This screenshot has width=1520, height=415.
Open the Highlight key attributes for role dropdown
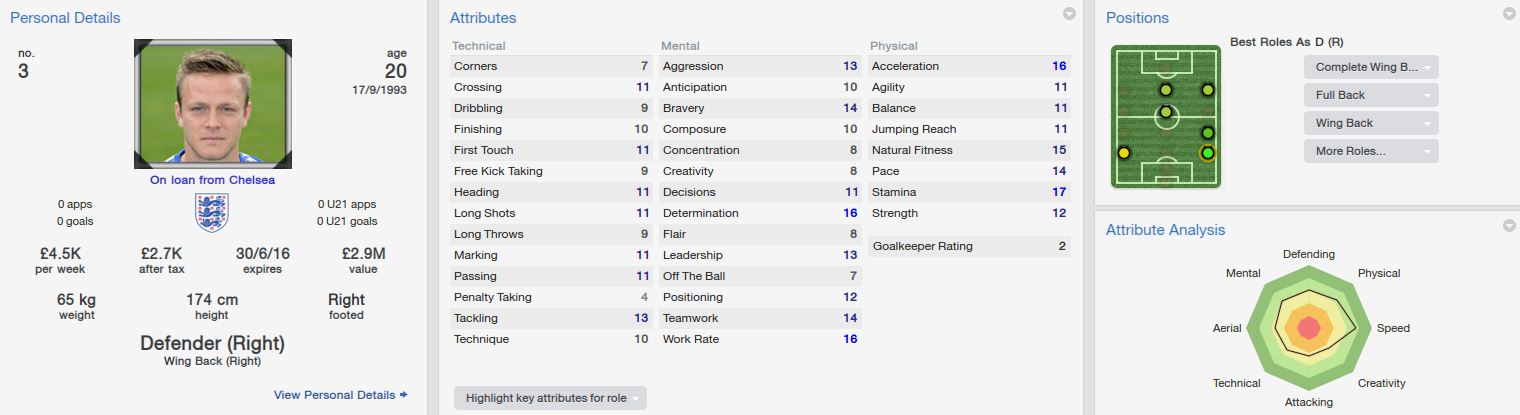click(x=550, y=398)
